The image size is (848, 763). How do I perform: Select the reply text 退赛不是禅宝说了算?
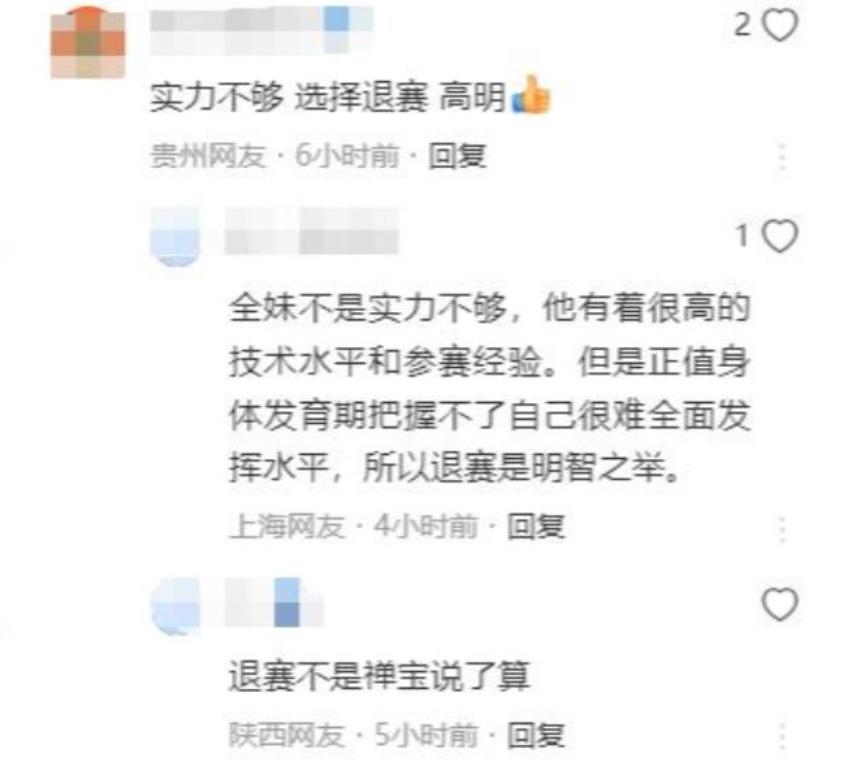point(379,675)
